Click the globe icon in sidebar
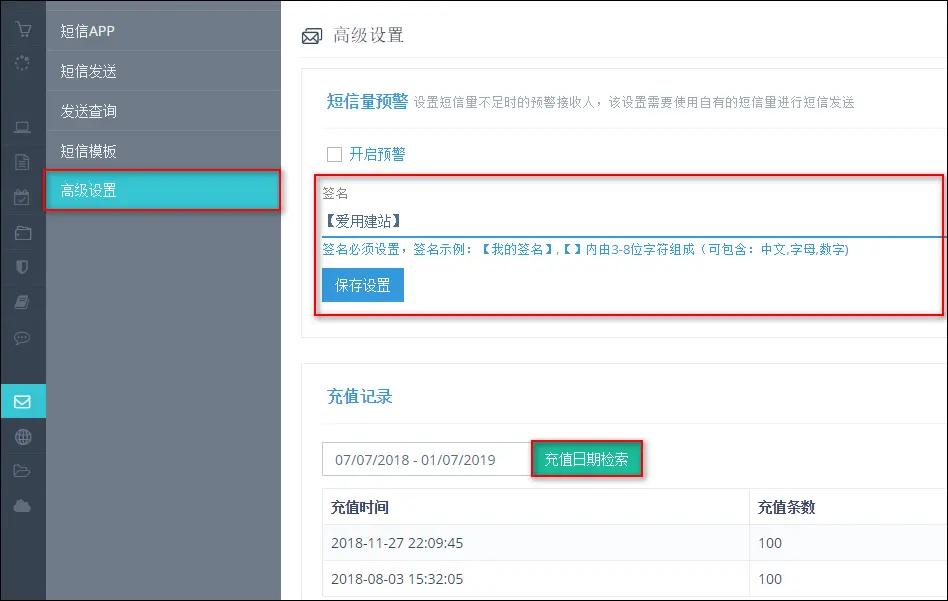Screen dimensions: 948x601 (22, 437)
